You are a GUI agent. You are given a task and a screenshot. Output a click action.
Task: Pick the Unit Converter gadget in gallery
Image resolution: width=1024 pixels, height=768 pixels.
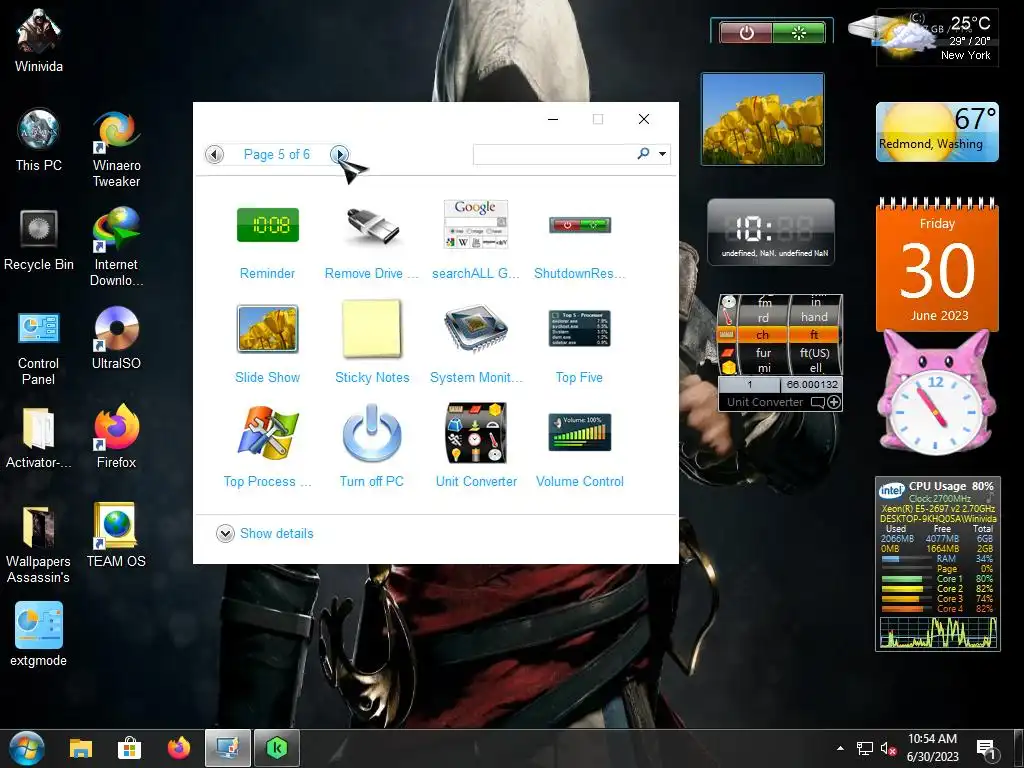click(x=475, y=432)
